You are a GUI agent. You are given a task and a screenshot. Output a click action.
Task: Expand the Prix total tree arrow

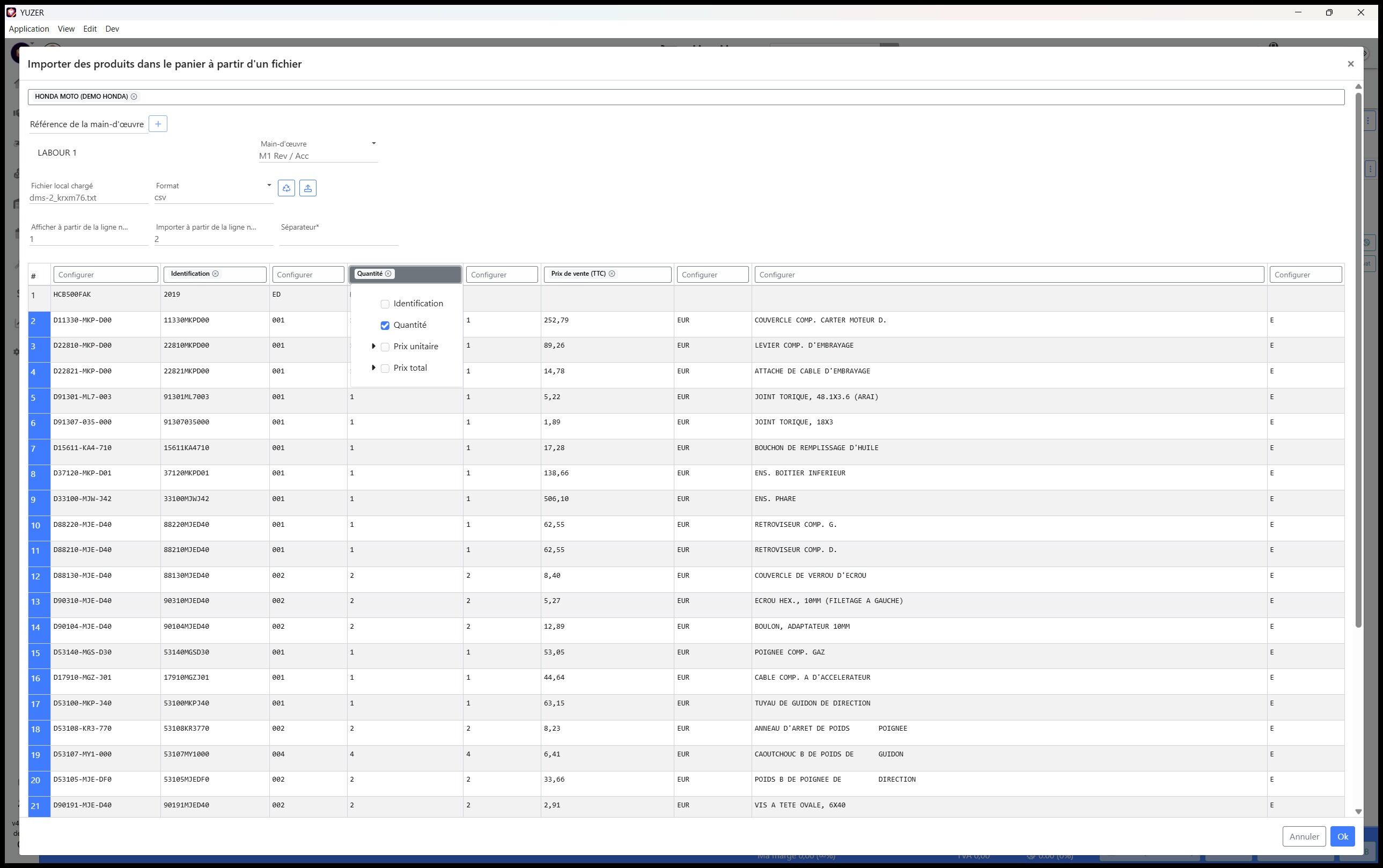[374, 367]
